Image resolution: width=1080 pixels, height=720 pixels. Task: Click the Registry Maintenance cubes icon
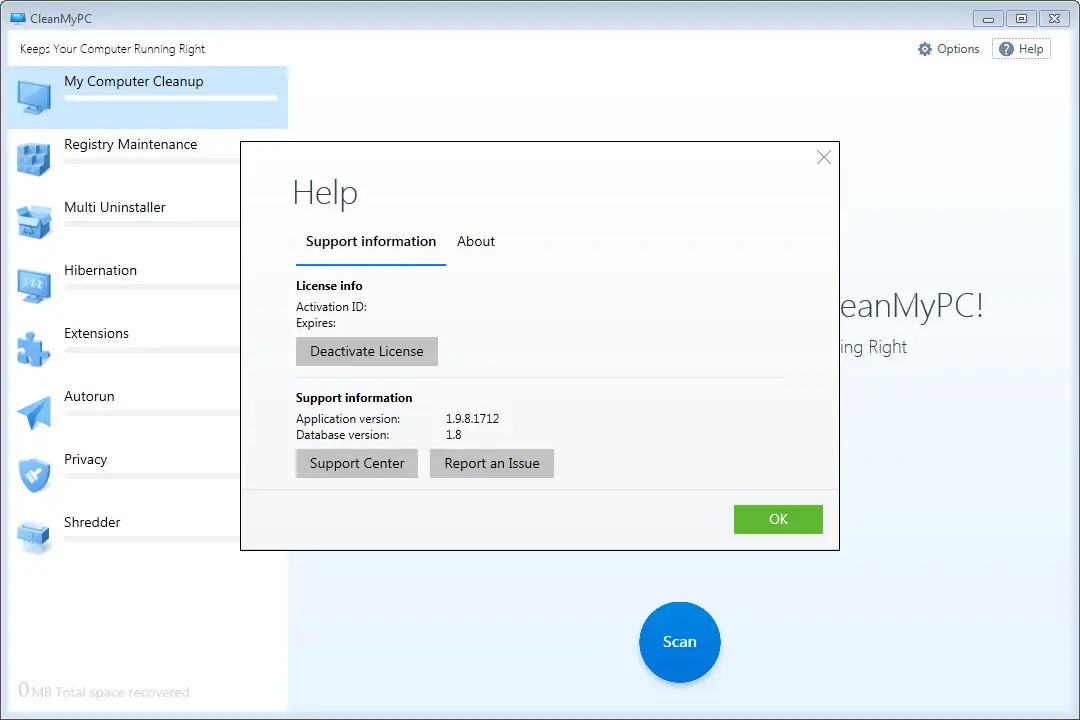34,159
